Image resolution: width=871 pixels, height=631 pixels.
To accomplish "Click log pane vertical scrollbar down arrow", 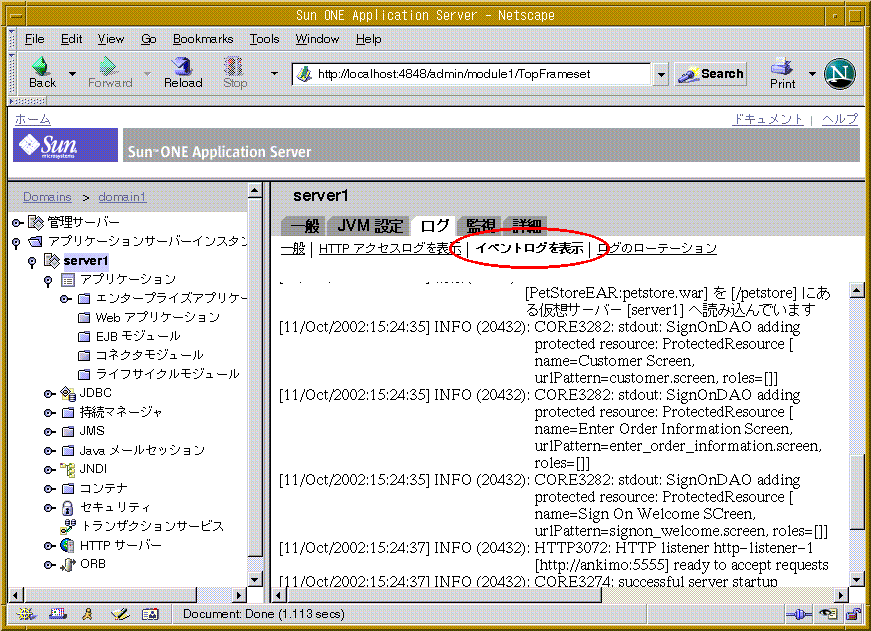I will point(857,580).
